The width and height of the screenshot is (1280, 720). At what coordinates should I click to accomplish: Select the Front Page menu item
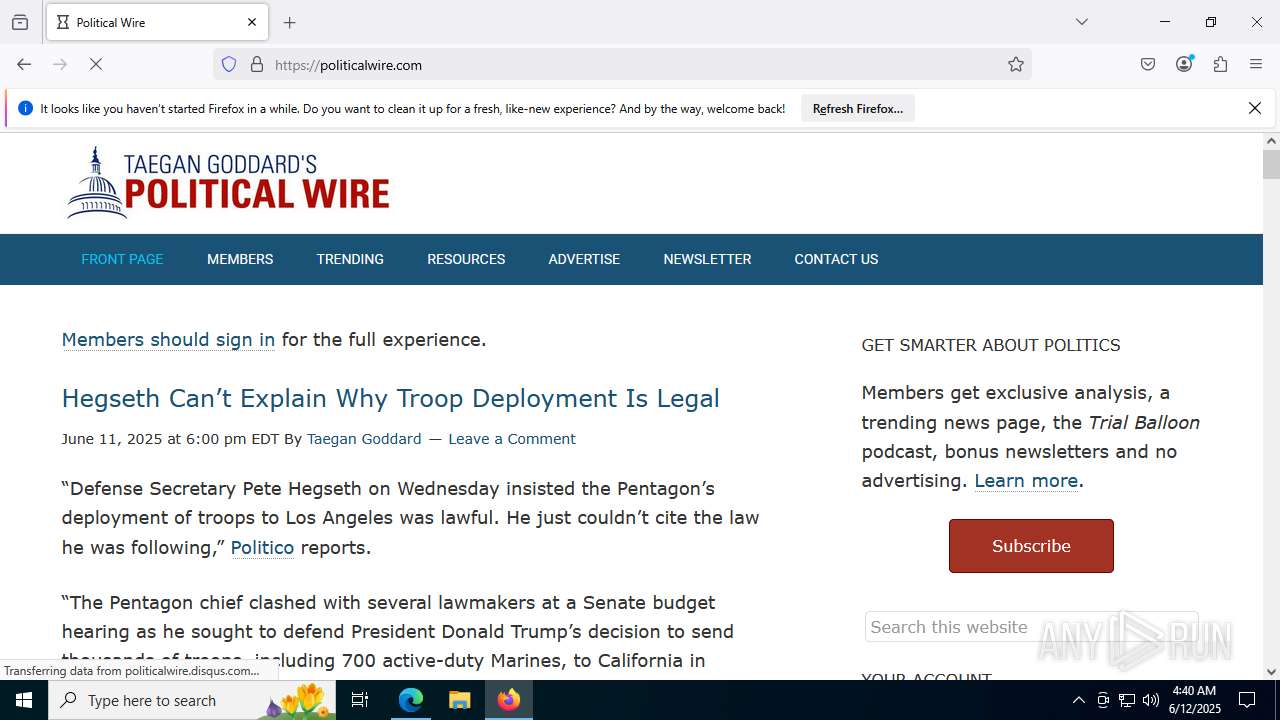pos(122,259)
